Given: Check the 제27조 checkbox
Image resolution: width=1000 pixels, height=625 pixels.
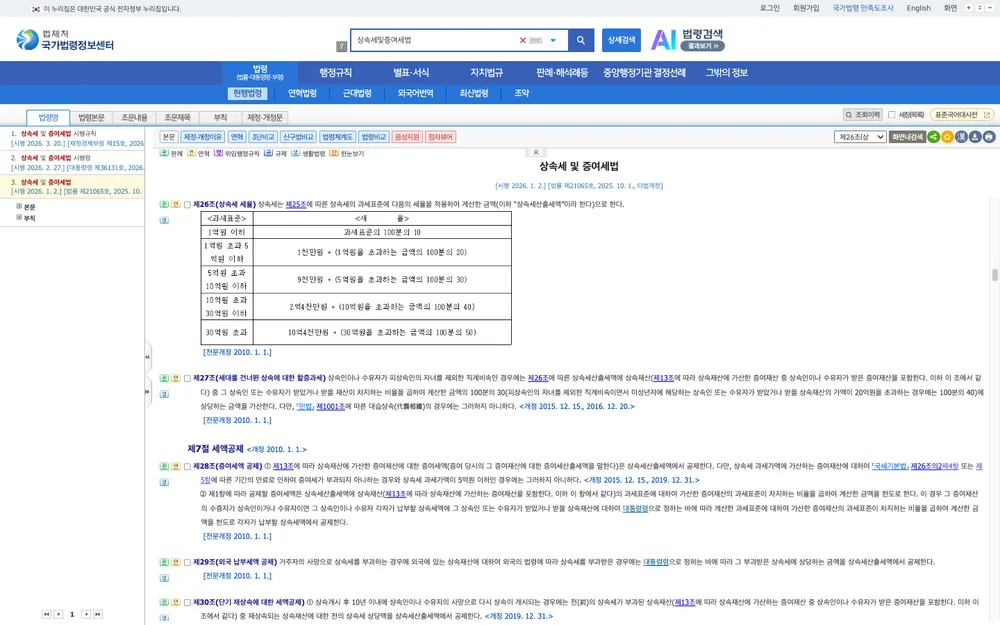Looking at the screenshot, I should coord(188,378).
